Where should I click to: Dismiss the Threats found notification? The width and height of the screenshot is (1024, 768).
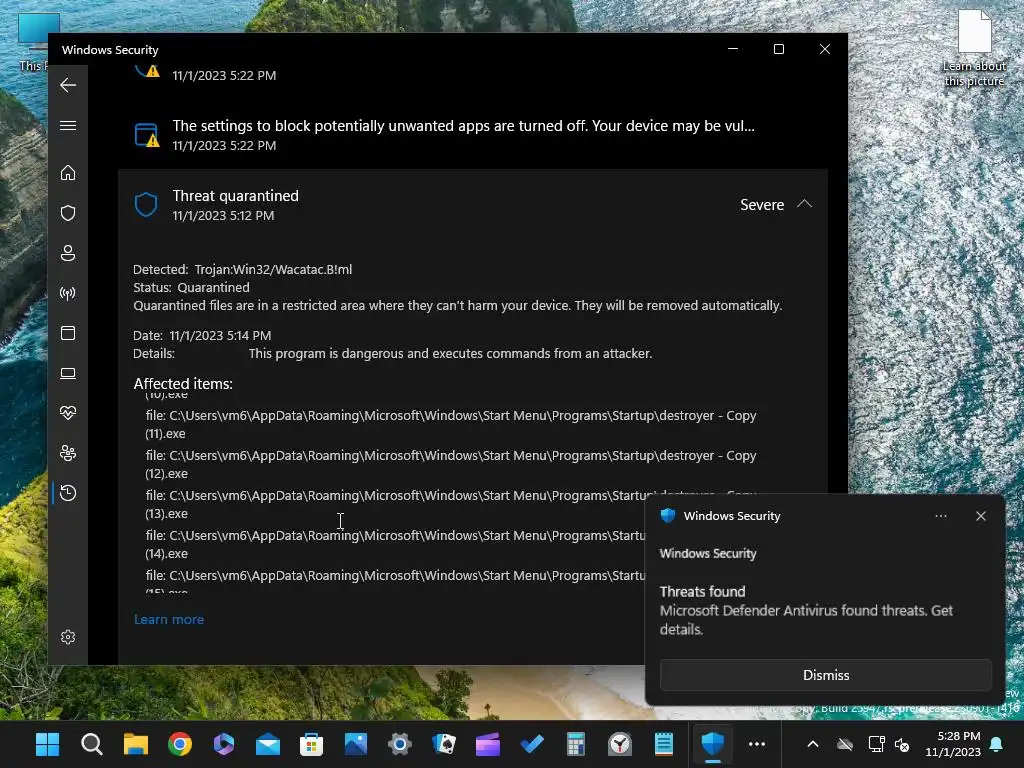[825, 675]
